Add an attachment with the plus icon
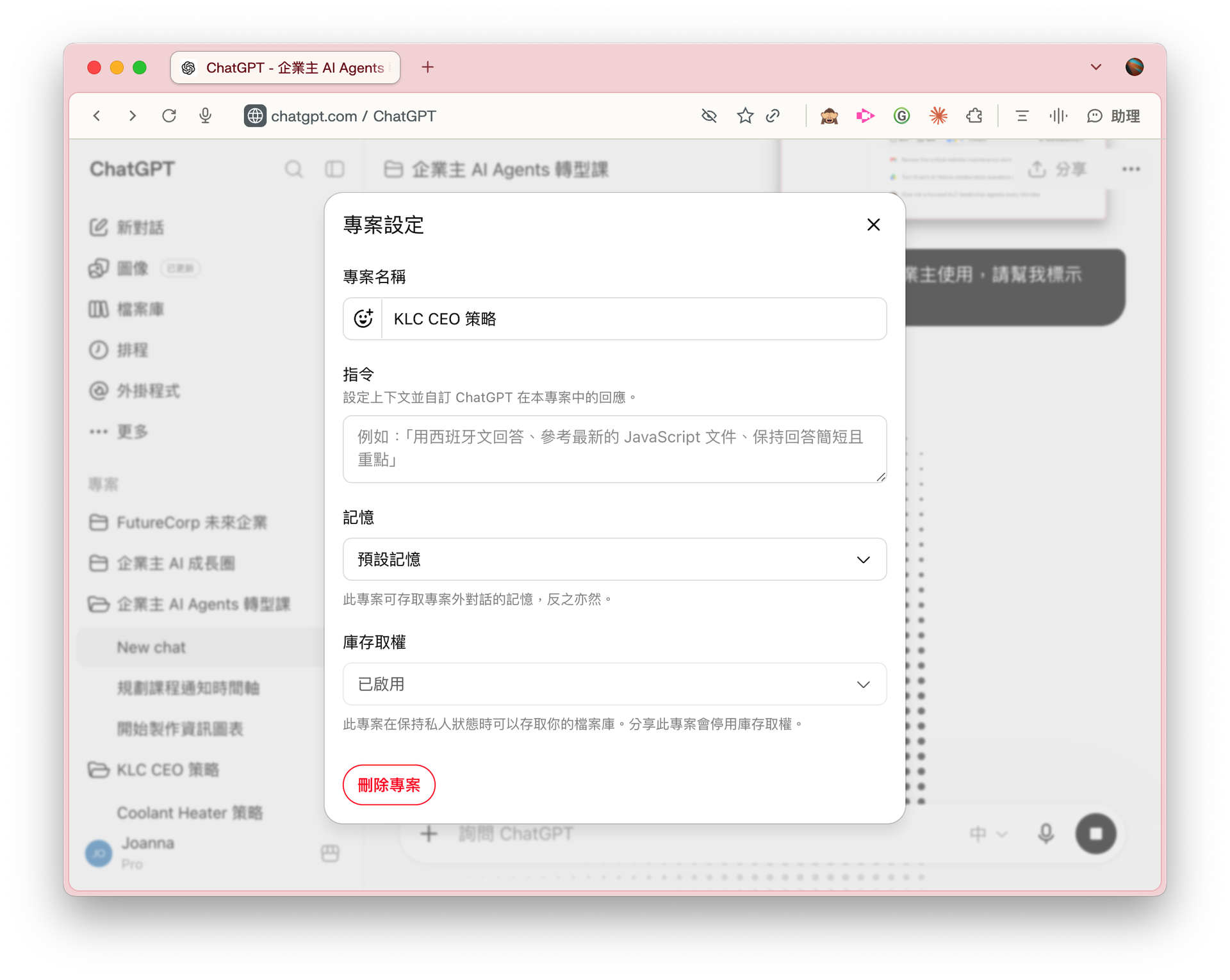The image size is (1230, 980). (429, 834)
